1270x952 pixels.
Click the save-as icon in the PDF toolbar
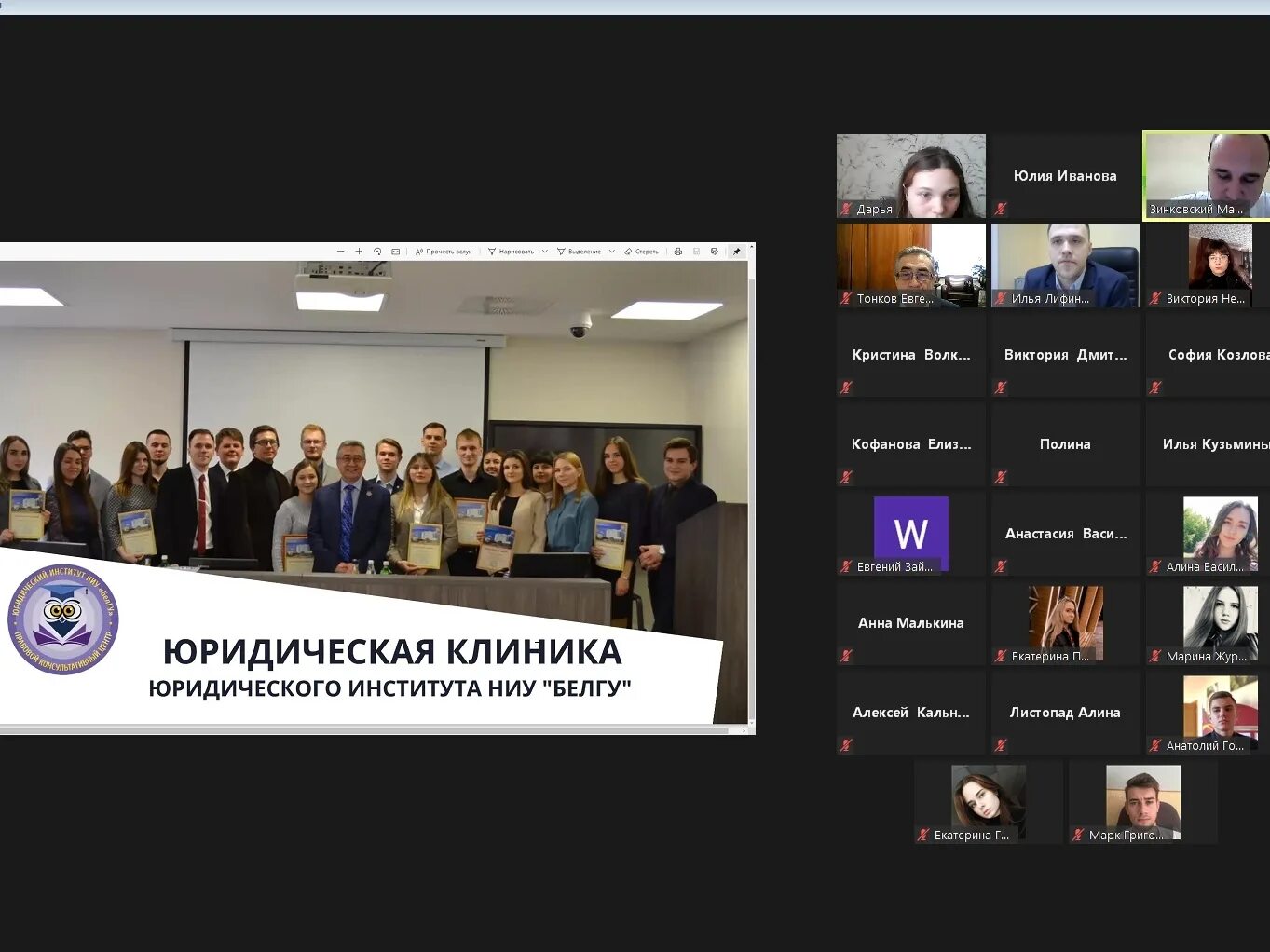pyautogui.click(x=715, y=252)
